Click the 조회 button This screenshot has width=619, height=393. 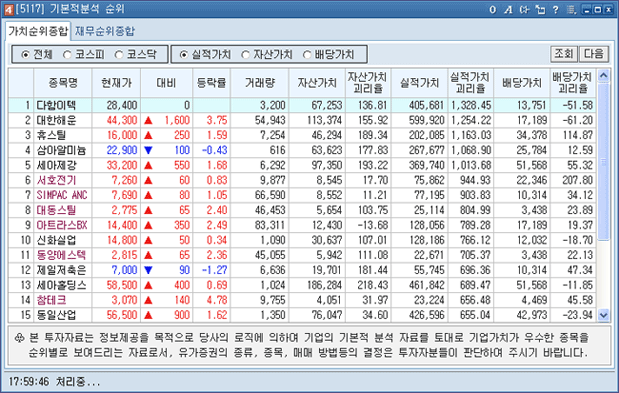click(x=564, y=54)
